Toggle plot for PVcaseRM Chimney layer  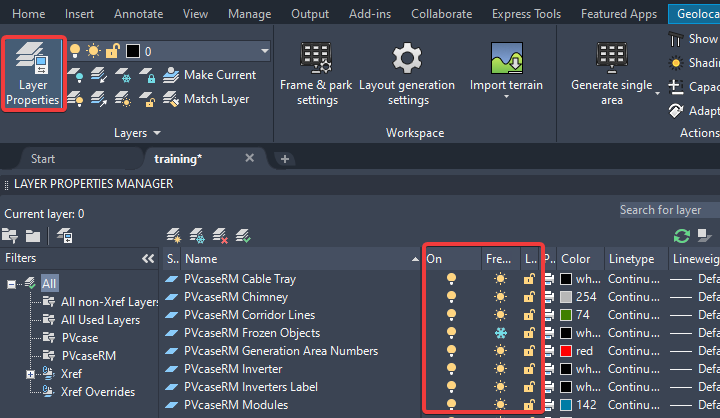(x=549, y=297)
